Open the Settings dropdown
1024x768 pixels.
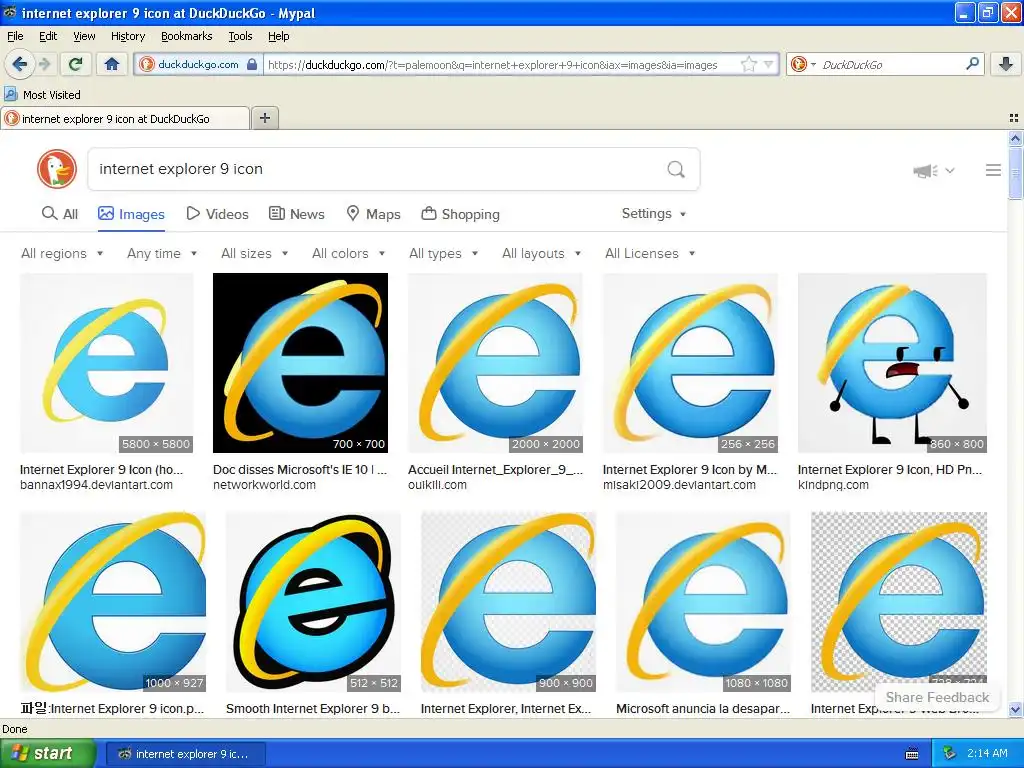click(654, 214)
